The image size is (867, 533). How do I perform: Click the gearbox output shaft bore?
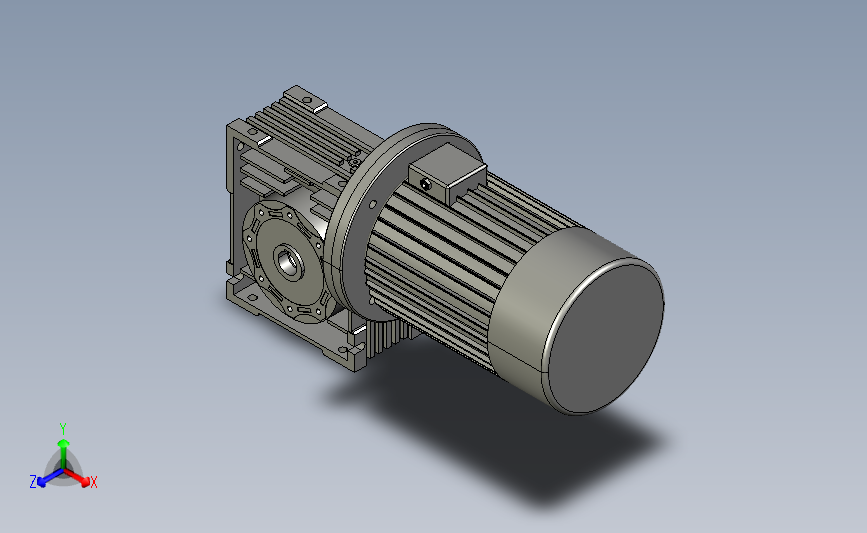point(288,262)
